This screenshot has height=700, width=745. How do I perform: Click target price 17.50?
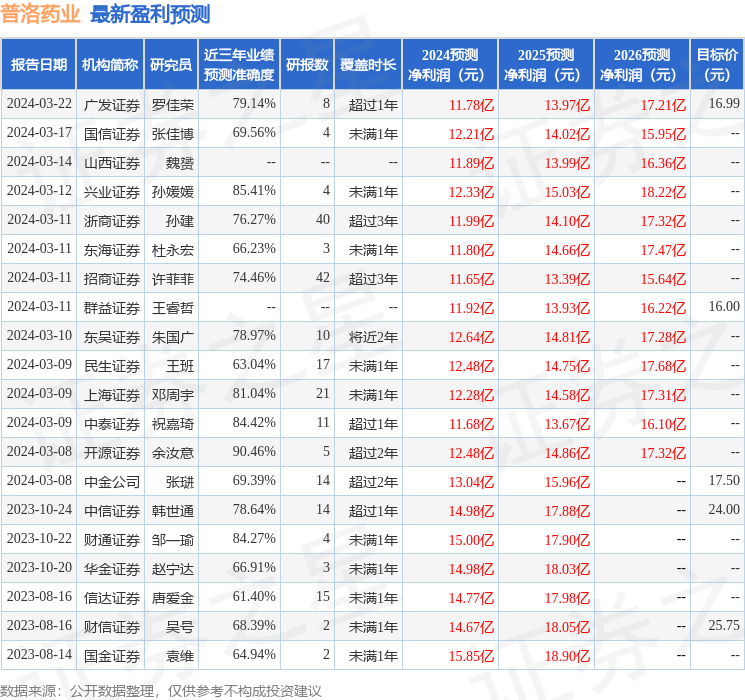pos(724,480)
